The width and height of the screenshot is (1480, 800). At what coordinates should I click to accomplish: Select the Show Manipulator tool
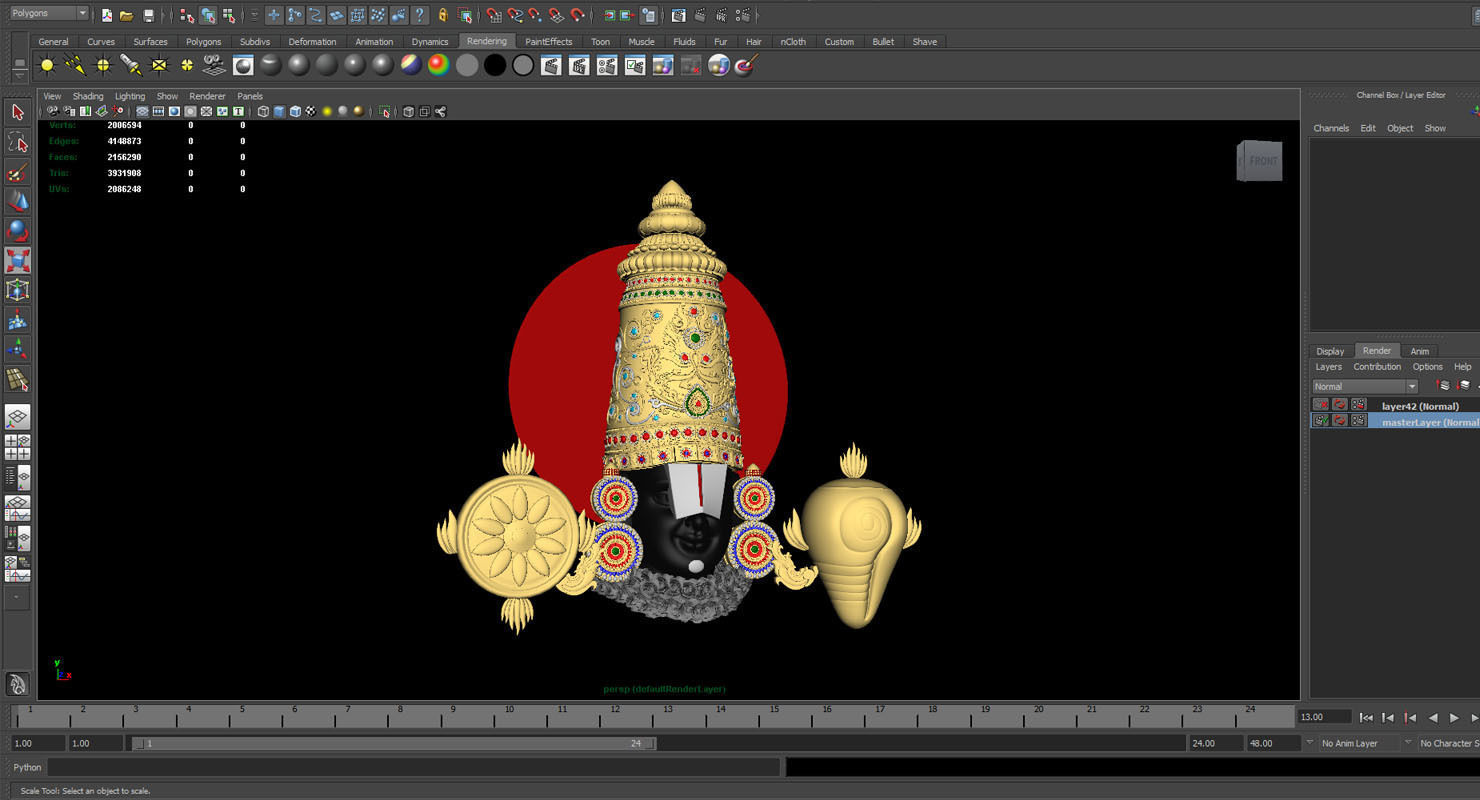pos(17,349)
